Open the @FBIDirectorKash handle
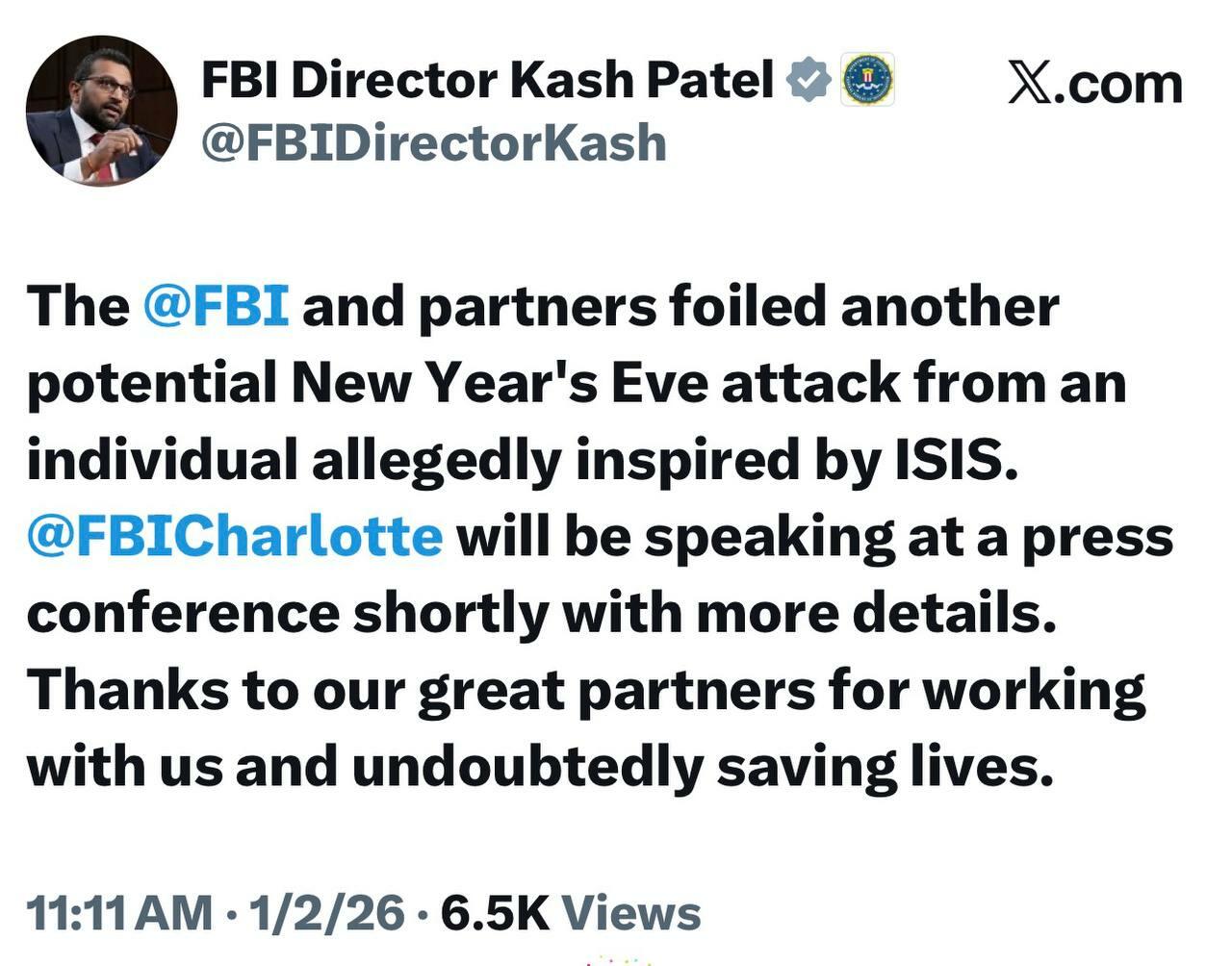The width and height of the screenshot is (1232, 966). coord(433,143)
